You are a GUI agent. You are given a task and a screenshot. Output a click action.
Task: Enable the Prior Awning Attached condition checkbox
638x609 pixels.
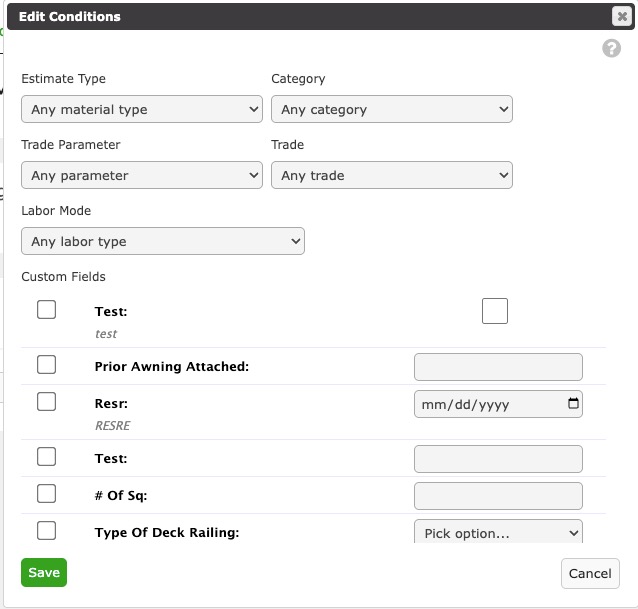tap(46, 365)
